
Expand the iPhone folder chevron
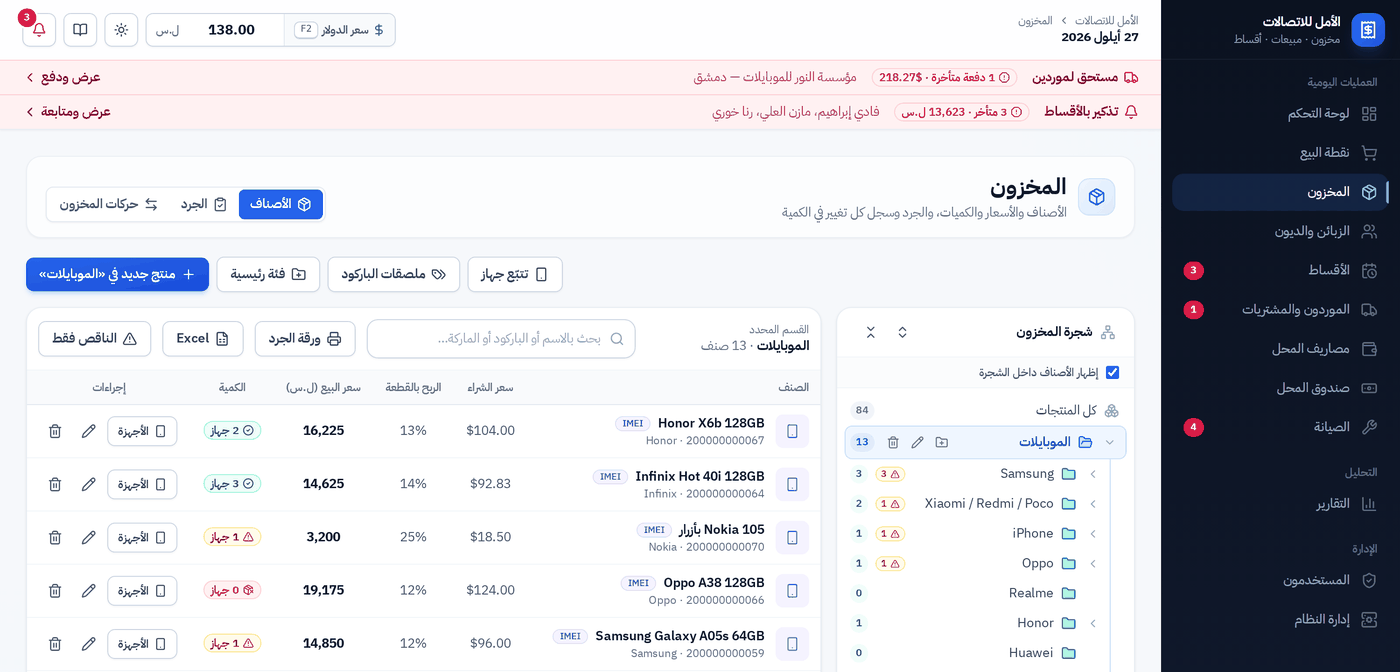[x=1093, y=534]
